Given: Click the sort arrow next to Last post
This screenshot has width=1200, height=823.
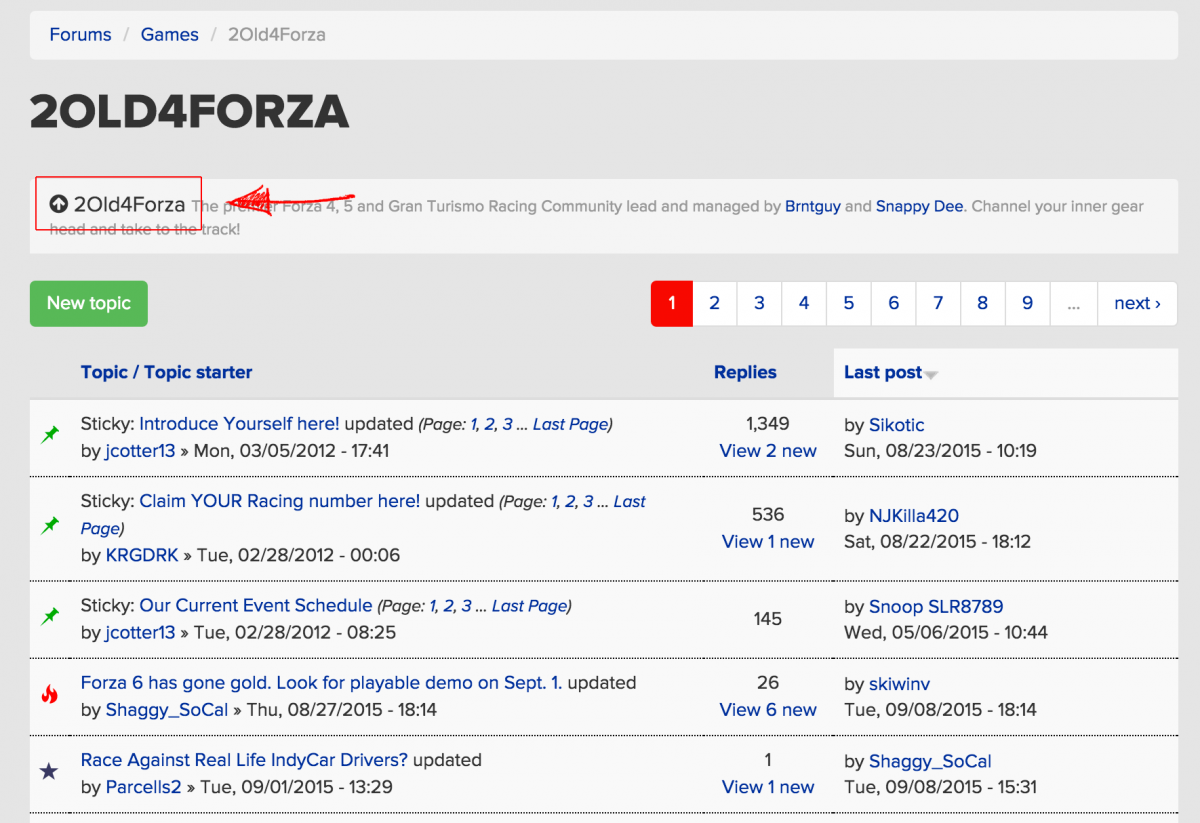Looking at the screenshot, I should [x=931, y=375].
